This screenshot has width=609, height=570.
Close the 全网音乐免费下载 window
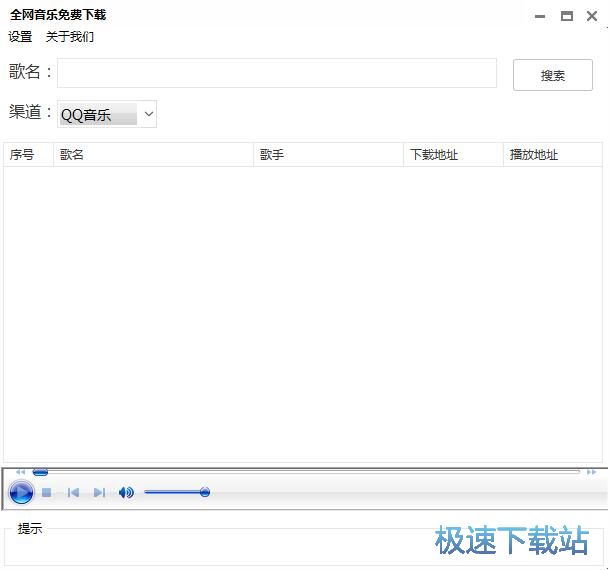[592, 16]
